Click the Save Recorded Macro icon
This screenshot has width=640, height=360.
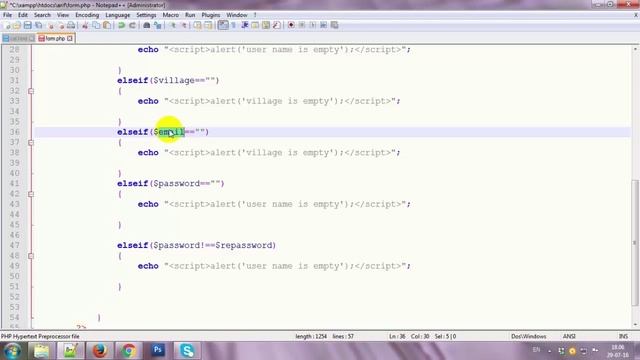click(x=335, y=25)
